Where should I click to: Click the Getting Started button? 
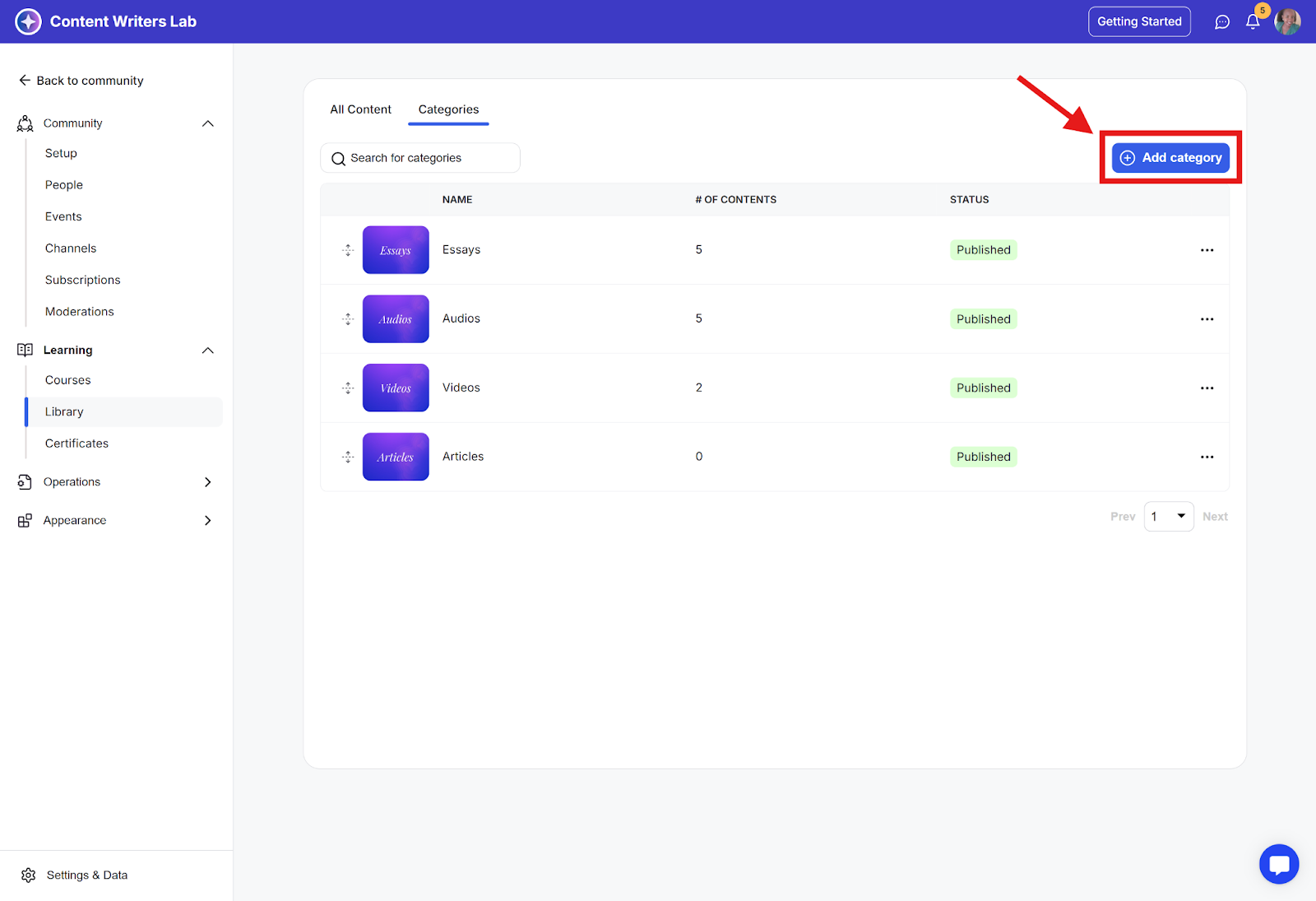click(x=1139, y=22)
